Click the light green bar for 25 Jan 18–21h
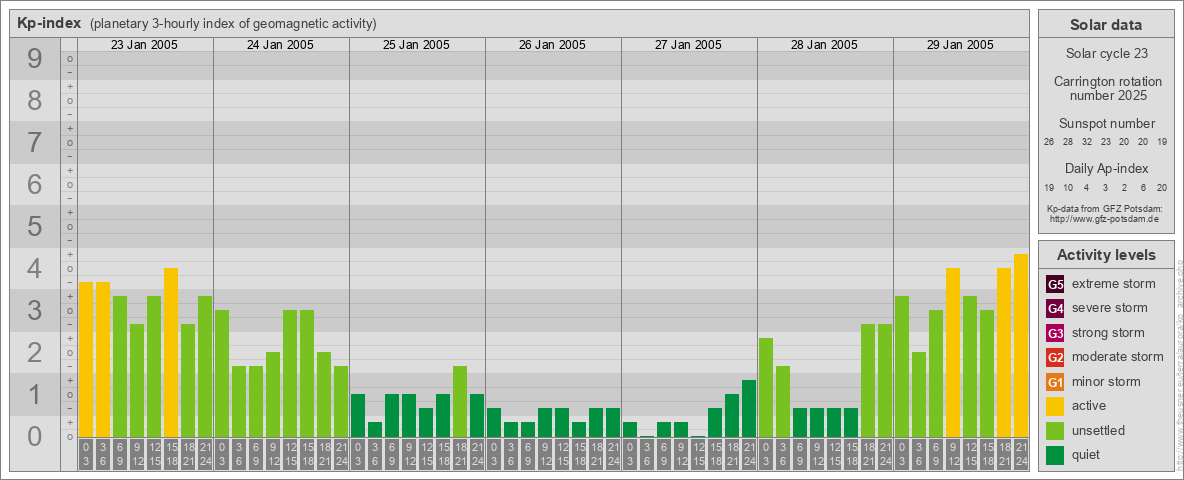 460,402
